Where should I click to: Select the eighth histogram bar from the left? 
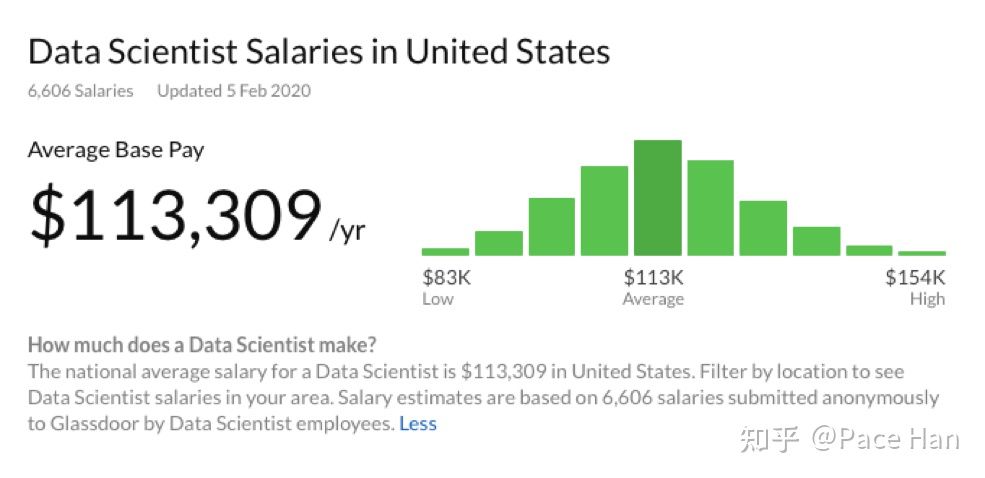coord(816,241)
